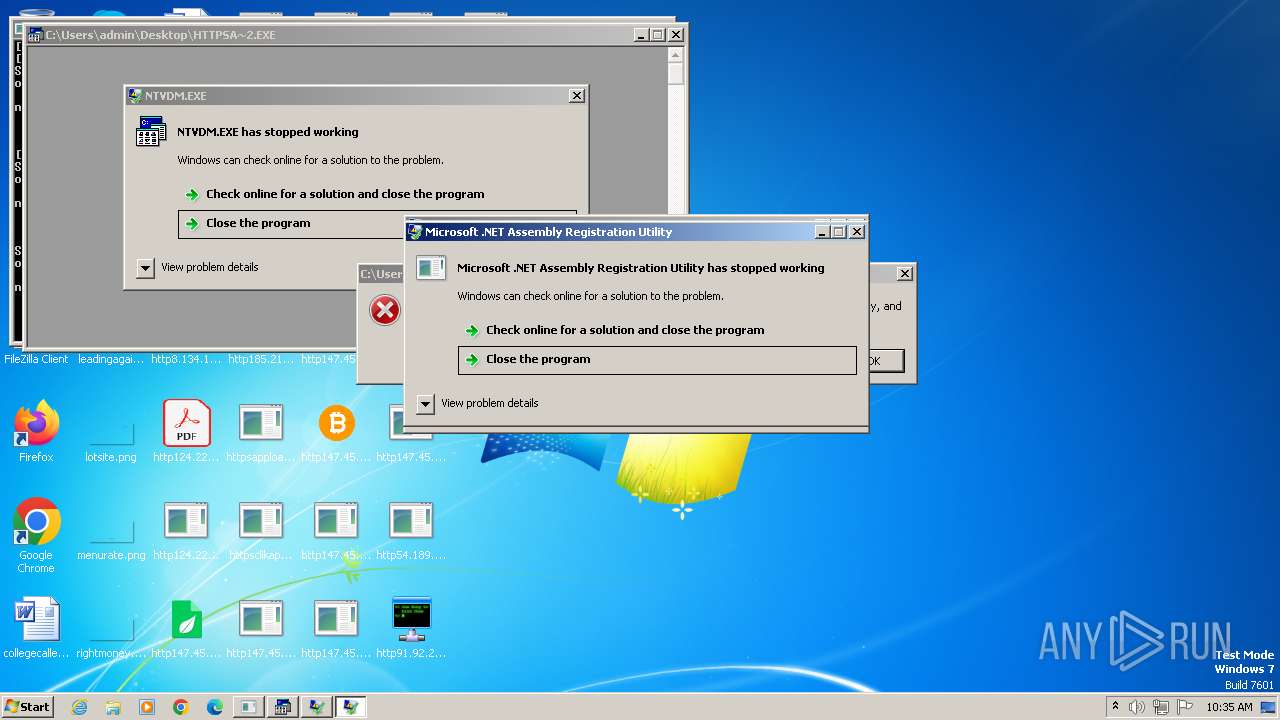
Task: Click the .NET Assembly Registration Utility icon
Action: pyautogui.click(x=431, y=267)
